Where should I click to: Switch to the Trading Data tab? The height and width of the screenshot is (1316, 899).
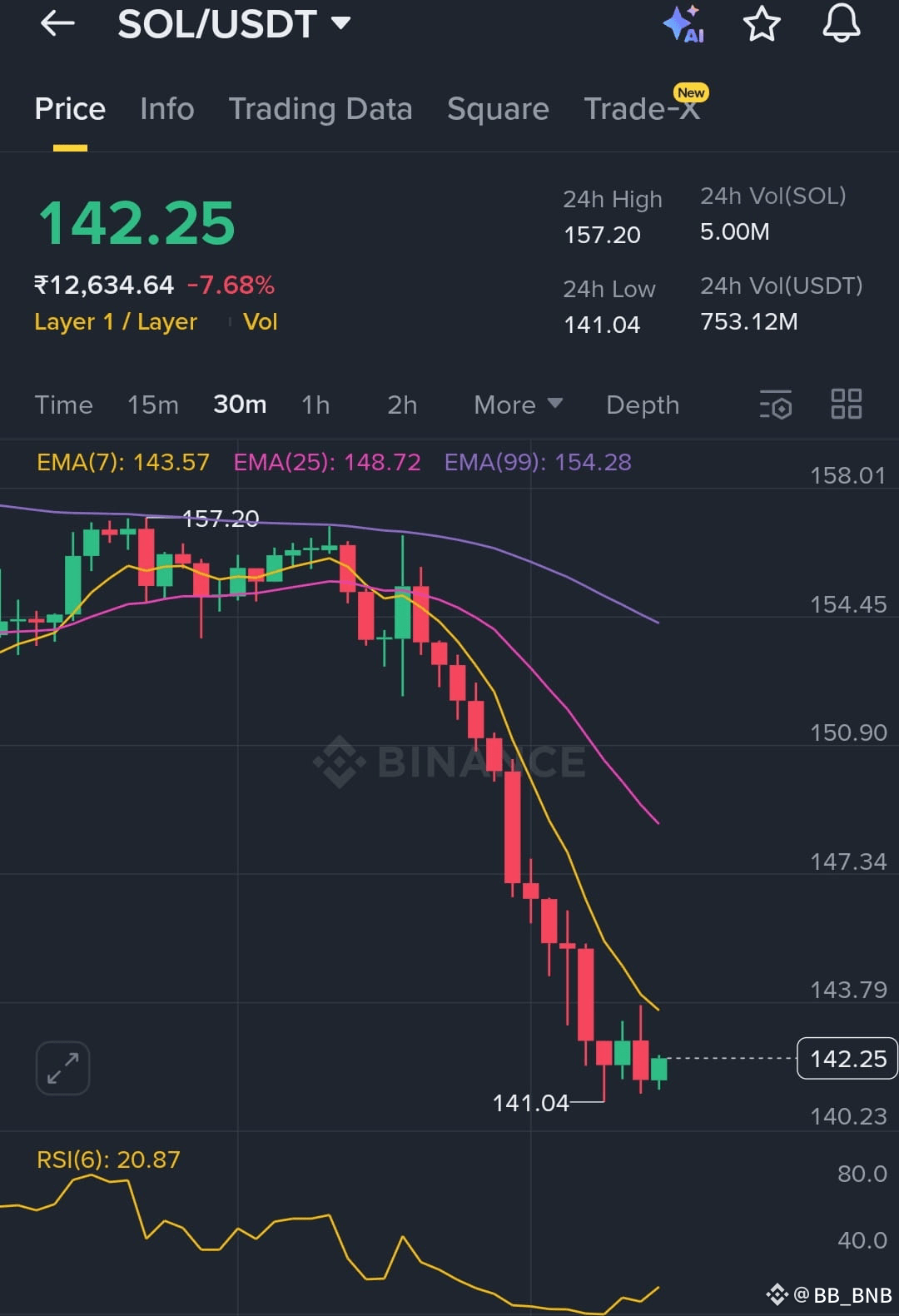pos(320,109)
